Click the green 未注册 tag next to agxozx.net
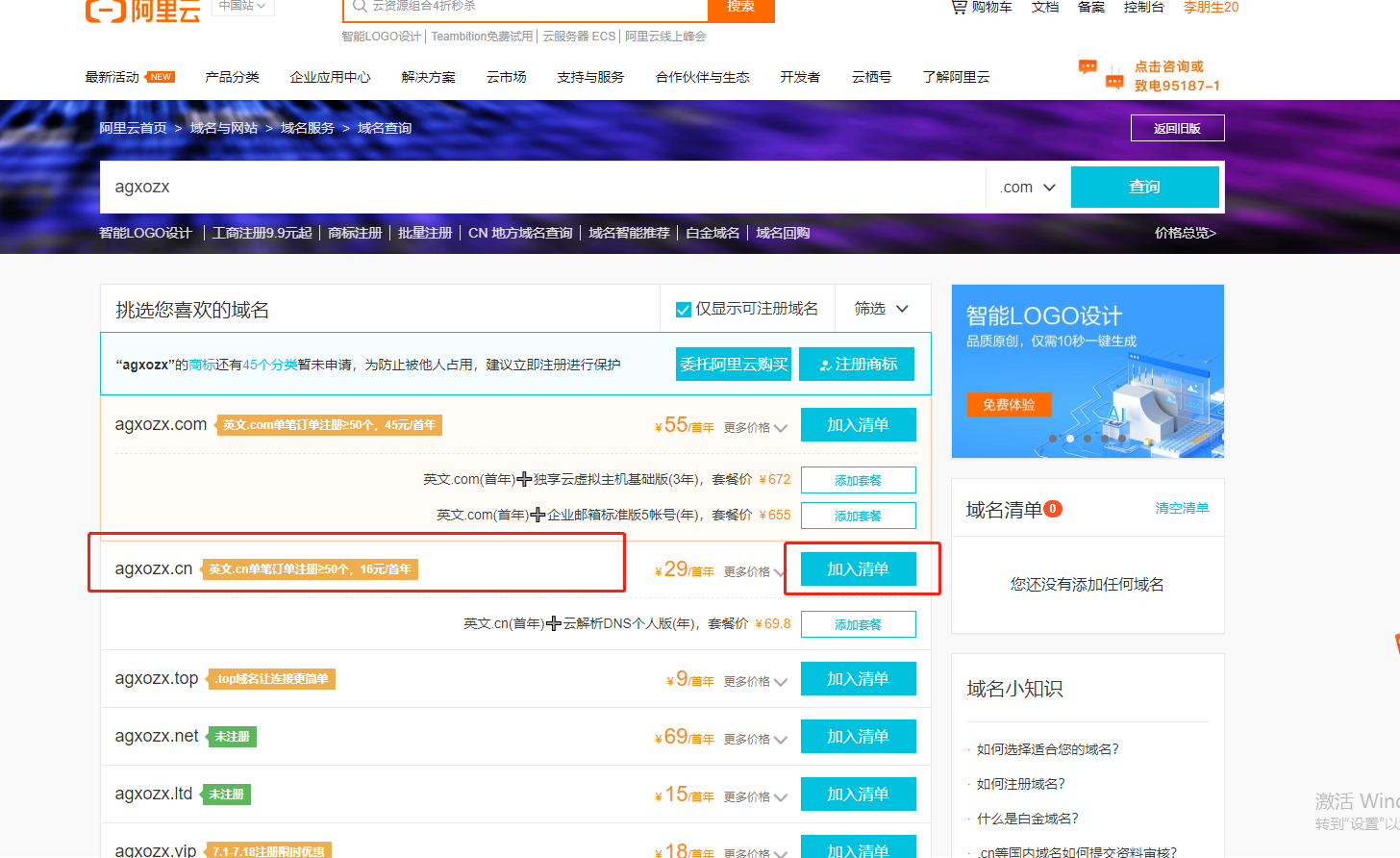 click(226, 737)
